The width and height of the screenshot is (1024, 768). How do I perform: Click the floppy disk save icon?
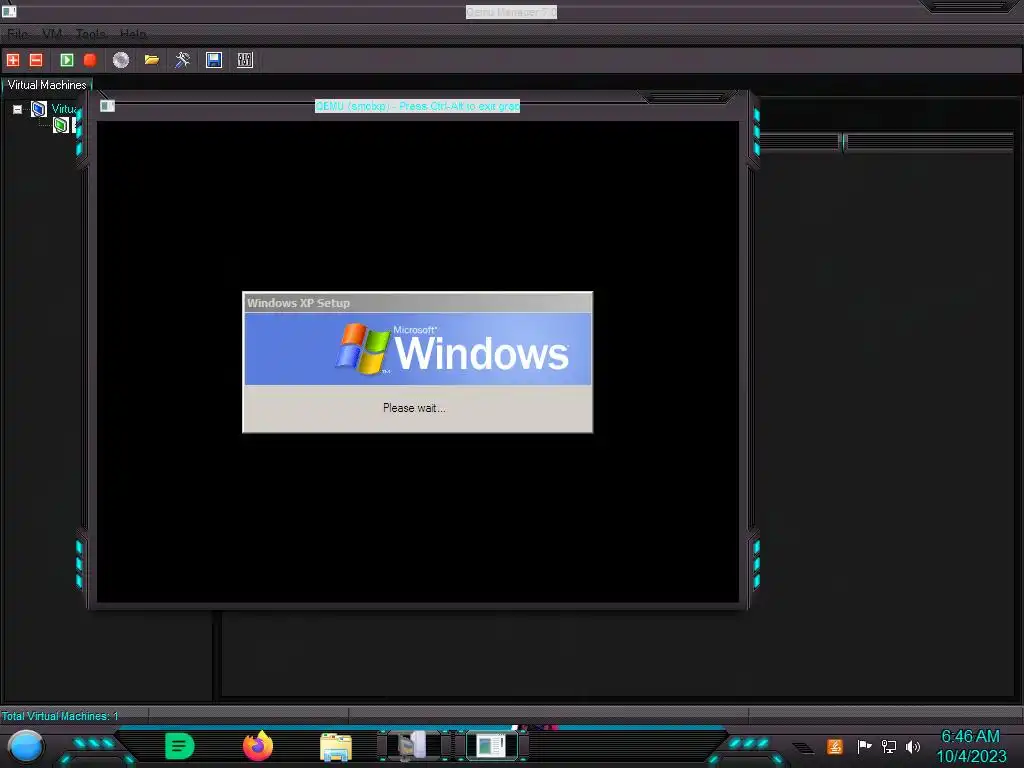coord(214,60)
